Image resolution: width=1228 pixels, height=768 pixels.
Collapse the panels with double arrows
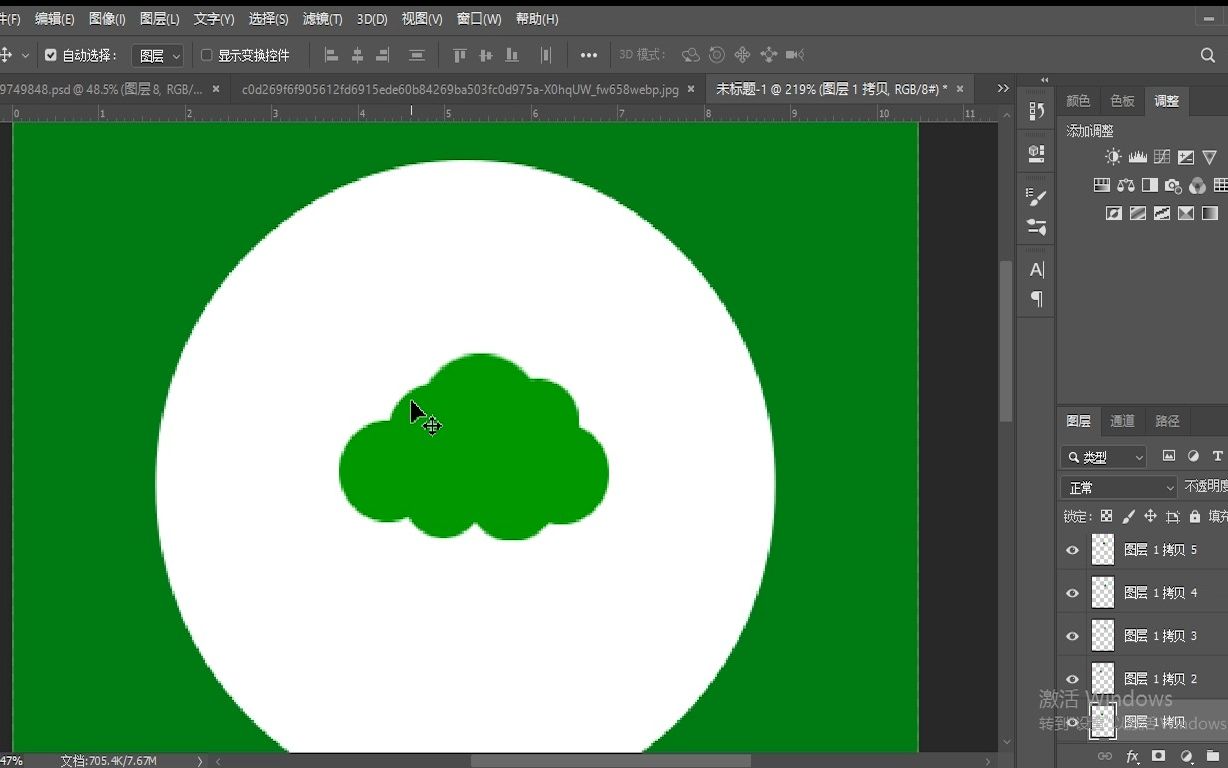pyautogui.click(x=1044, y=80)
